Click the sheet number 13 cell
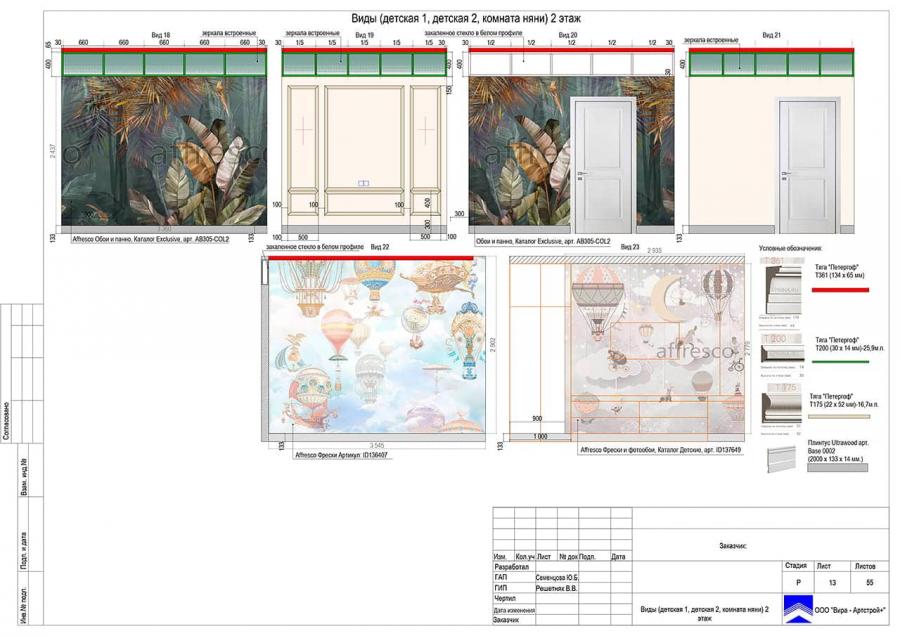Image resolution: width=900 pixels, height=636 pixels. 824,580
